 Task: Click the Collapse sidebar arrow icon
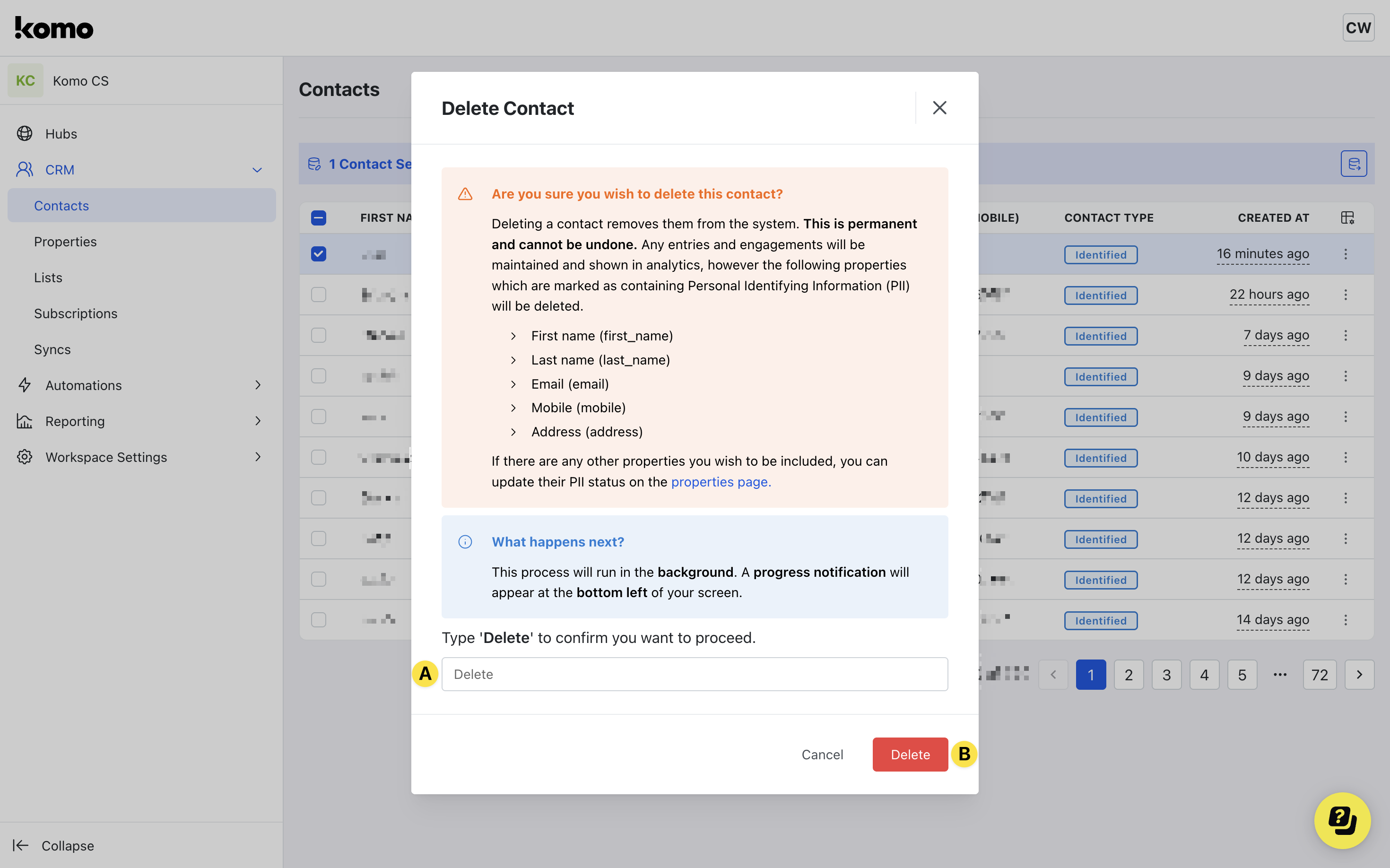coord(21,845)
